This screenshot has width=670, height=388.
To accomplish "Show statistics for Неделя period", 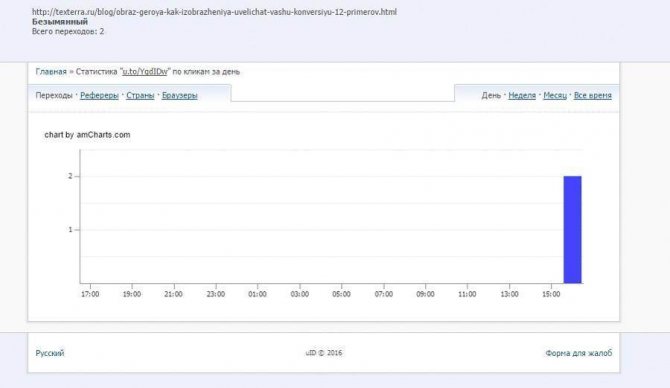I will (x=522, y=95).
